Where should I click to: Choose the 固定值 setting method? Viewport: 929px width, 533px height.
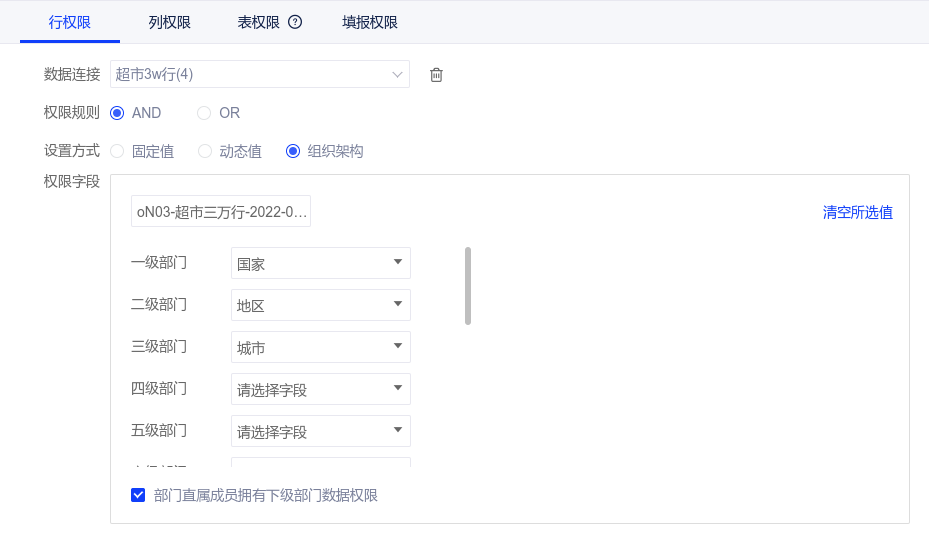117,151
